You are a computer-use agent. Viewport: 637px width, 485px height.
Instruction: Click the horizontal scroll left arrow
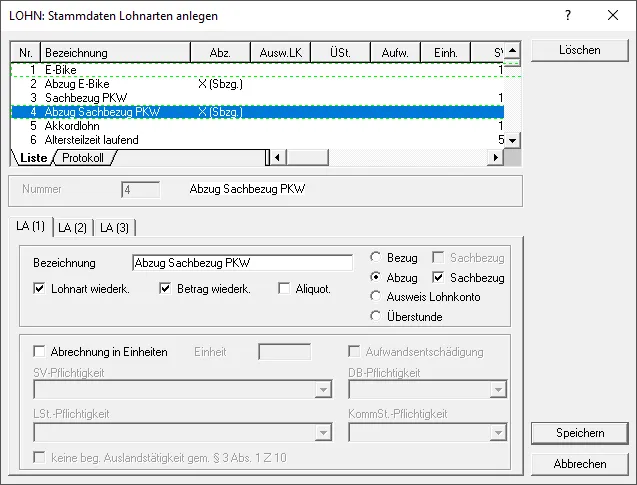(277, 157)
